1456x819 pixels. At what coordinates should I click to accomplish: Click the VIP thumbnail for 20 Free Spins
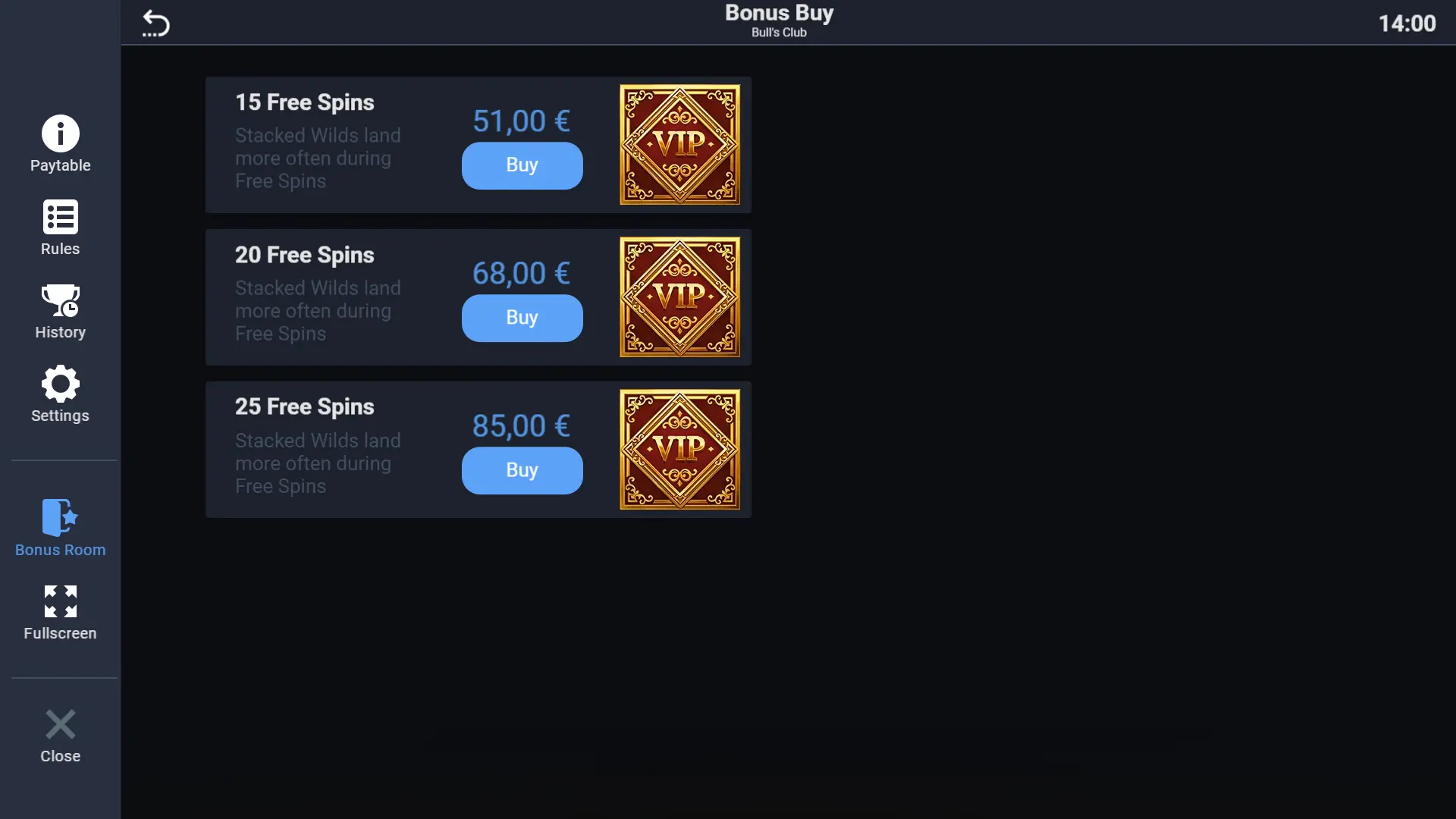click(x=679, y=297)
